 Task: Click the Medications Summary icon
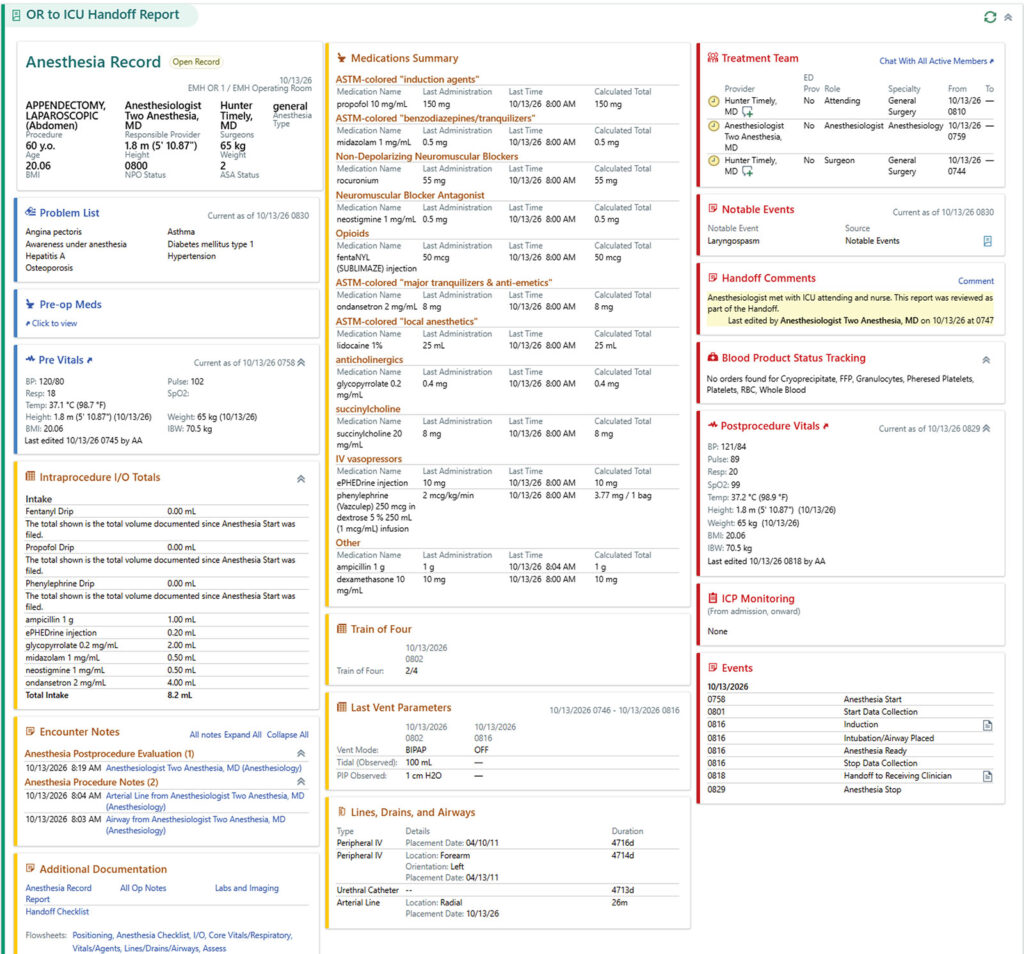point(341,58)
